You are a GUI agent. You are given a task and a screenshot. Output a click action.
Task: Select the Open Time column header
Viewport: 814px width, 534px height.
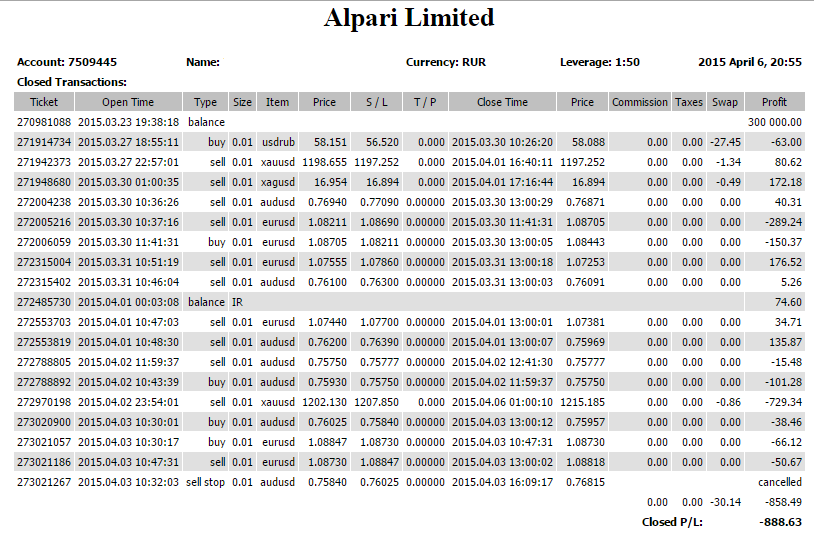point(128,102)
